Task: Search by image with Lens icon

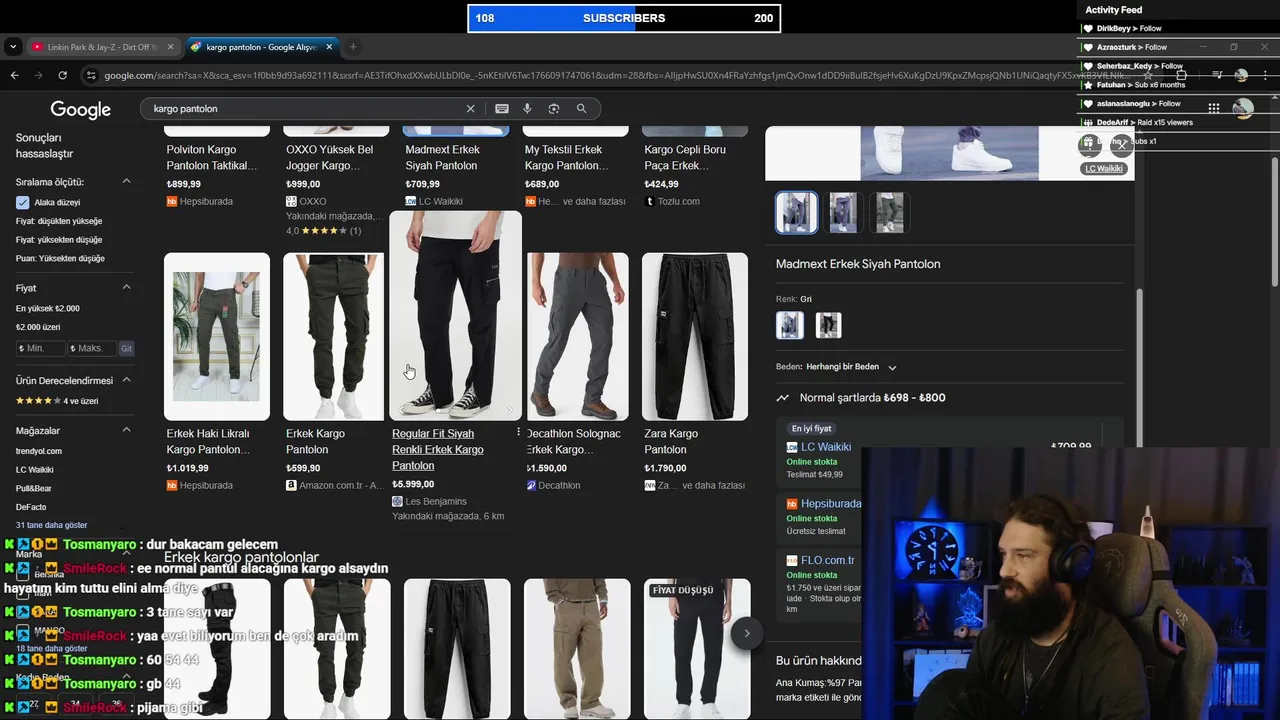Action: 553,109
